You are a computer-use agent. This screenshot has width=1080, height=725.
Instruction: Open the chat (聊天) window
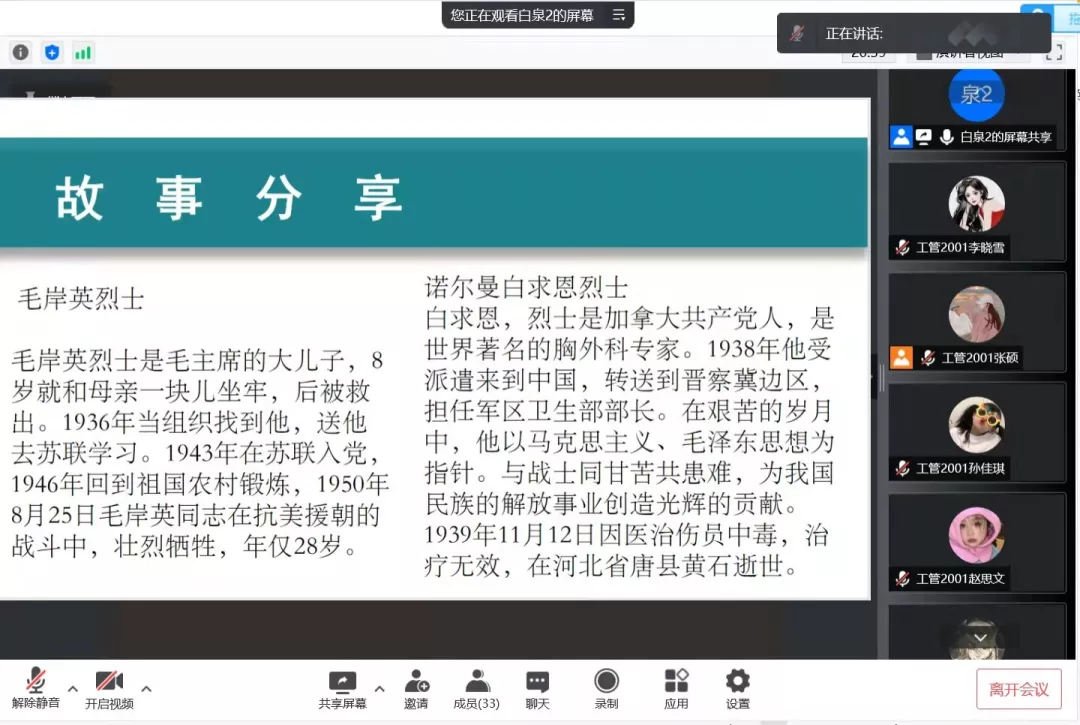pos(538,688)
